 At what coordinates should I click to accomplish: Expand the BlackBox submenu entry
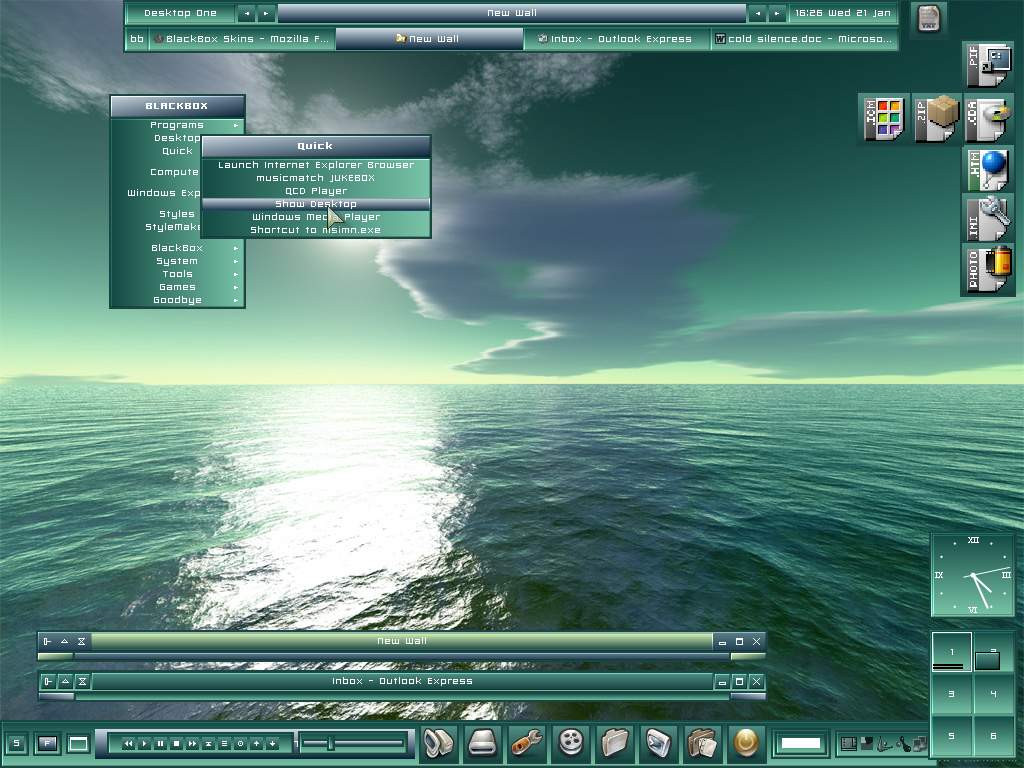tap(177, 248)
